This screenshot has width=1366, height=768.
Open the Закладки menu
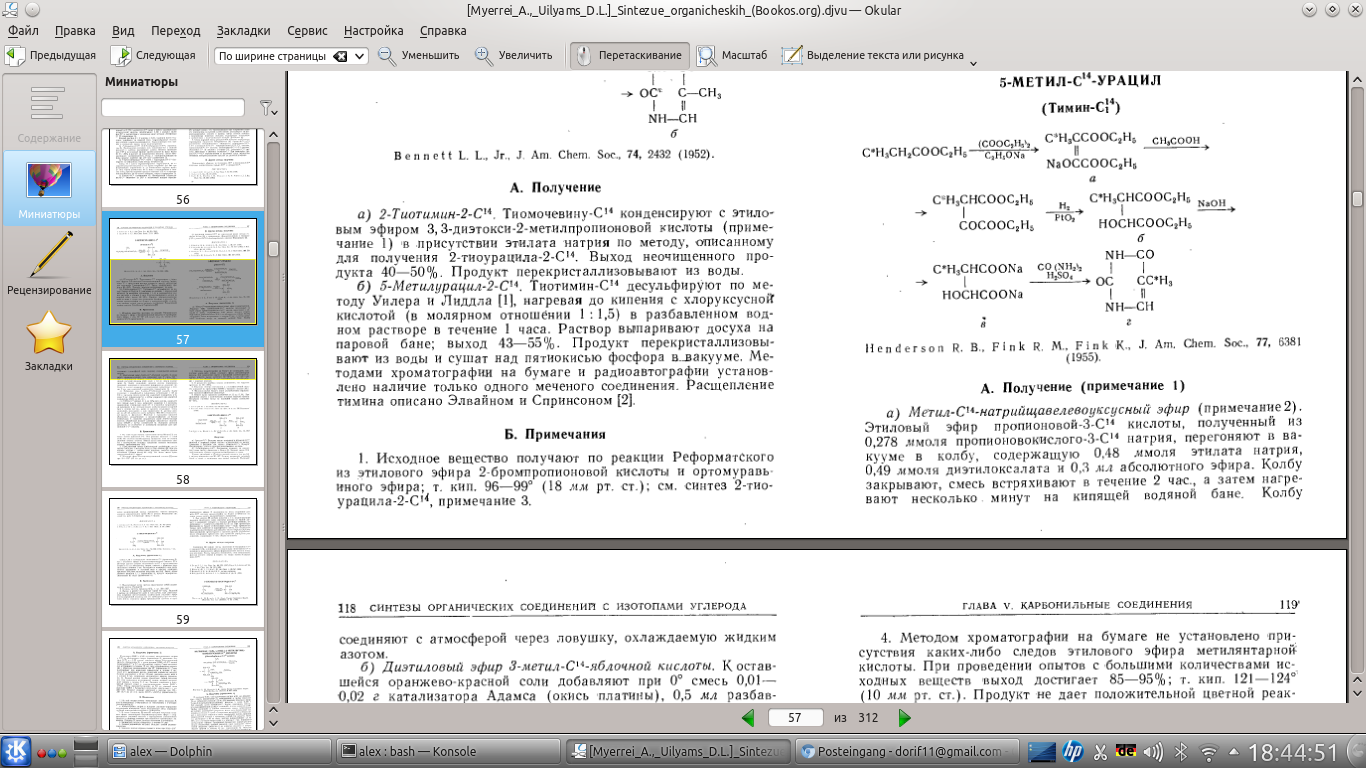click(x=243, y=31)
